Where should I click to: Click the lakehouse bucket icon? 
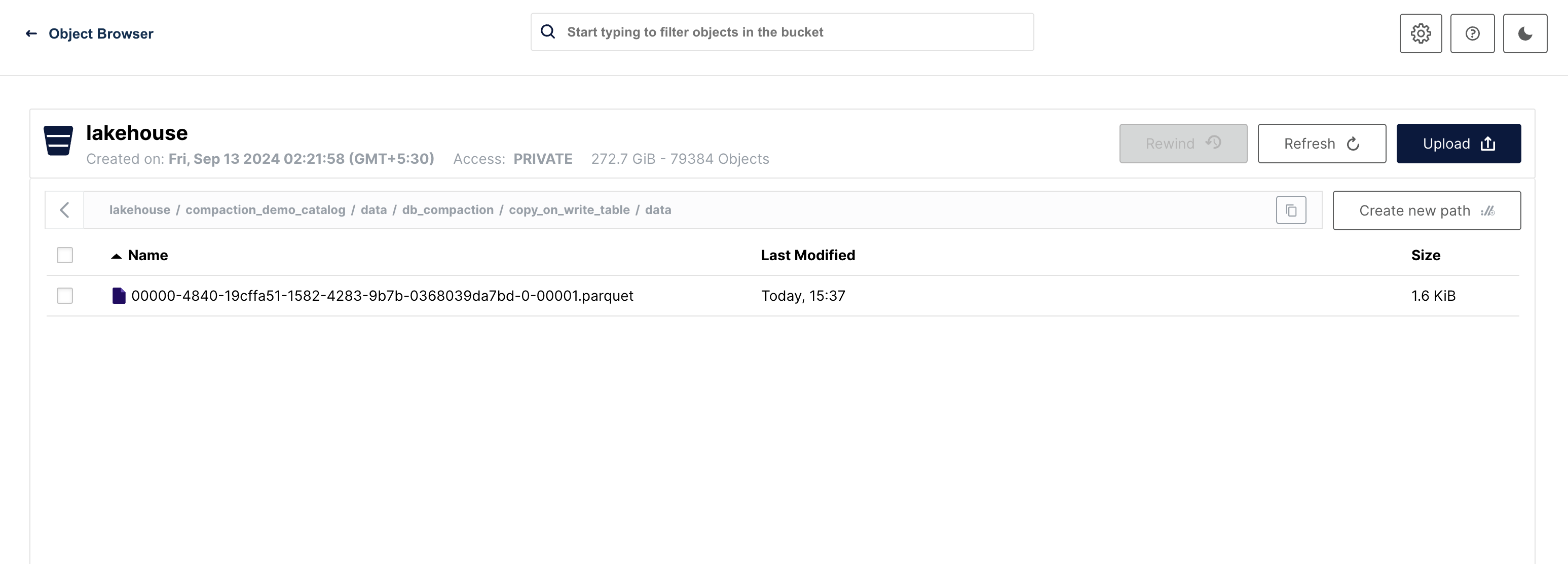[x=58, y=141]
